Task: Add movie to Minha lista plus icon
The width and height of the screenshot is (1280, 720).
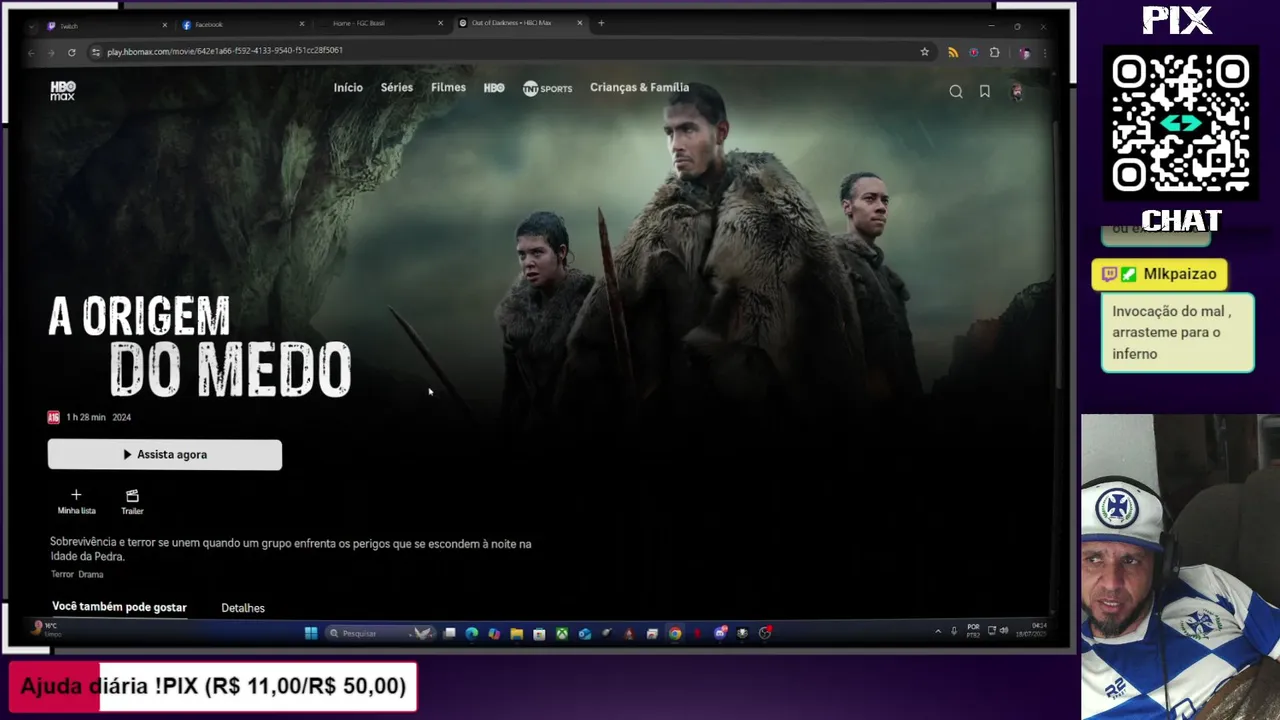Action: pyautogui.click(x=76, y=495)
